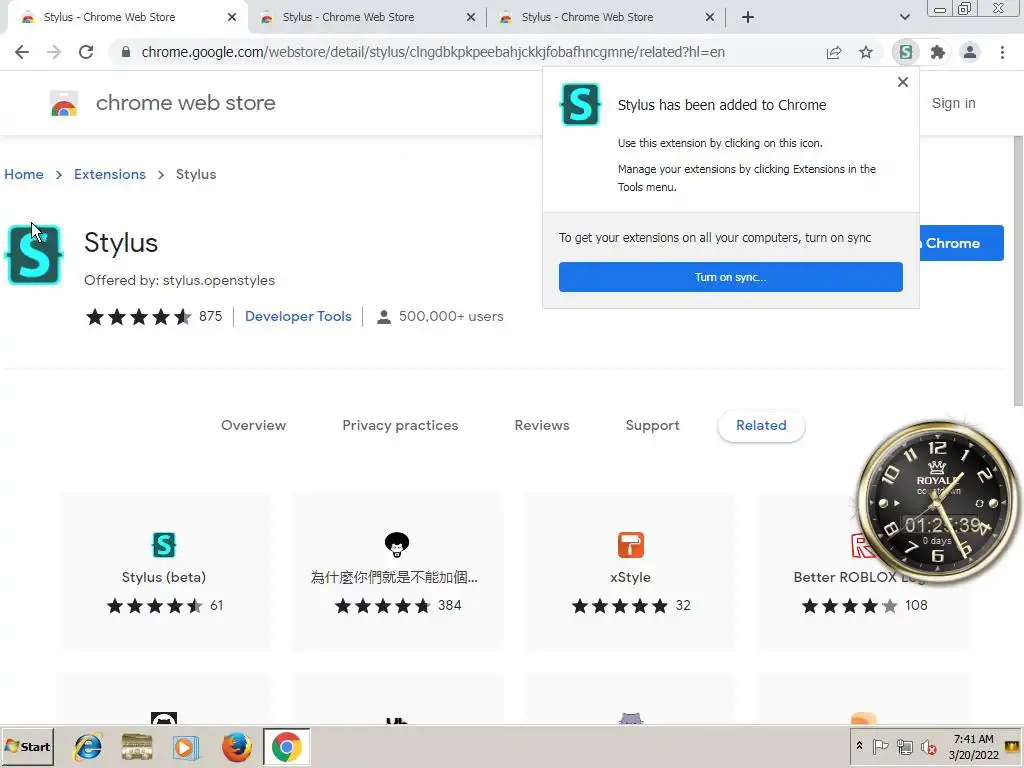Click the Chrome taskbar icon
The height and width of the screenshot is (768, 1024).
click(x=287, y=746)
